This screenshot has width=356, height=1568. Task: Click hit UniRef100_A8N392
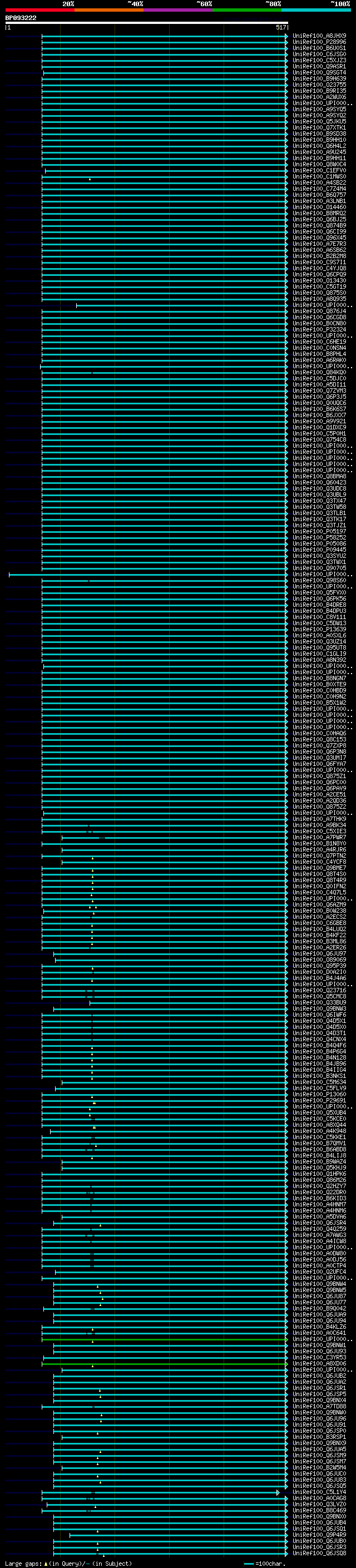[319, 660]
